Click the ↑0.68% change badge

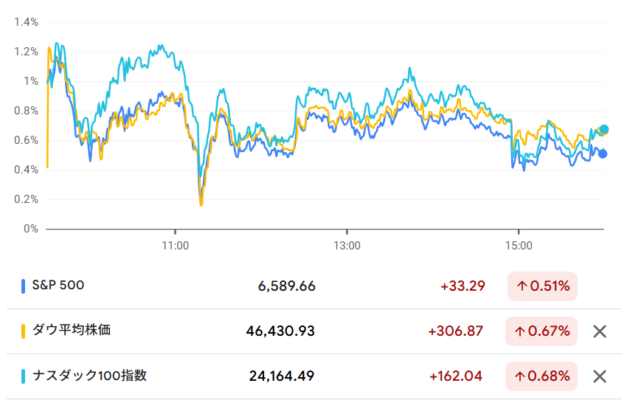point(543,376)
